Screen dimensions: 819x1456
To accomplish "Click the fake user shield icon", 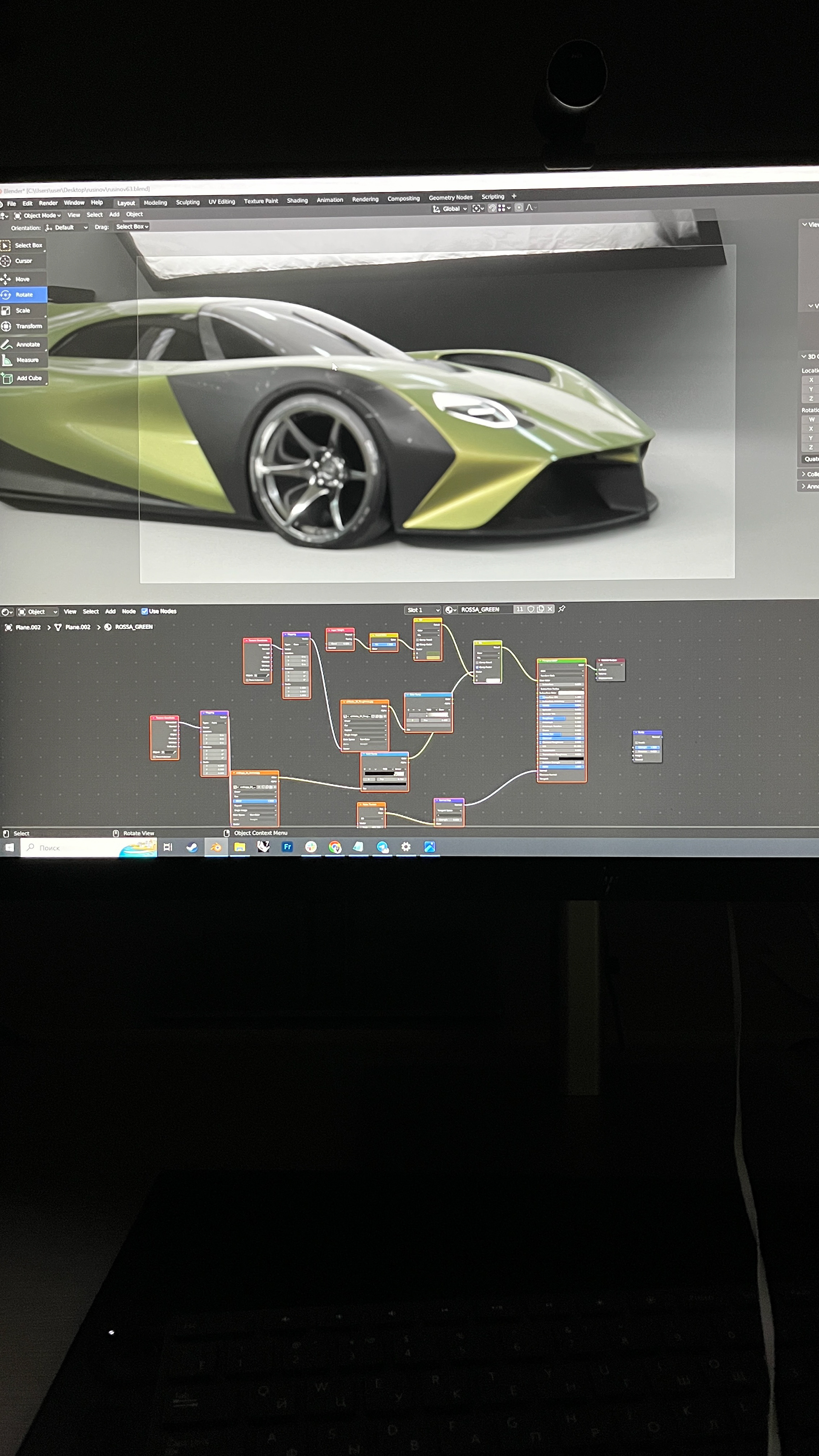I will click(531, 609).
